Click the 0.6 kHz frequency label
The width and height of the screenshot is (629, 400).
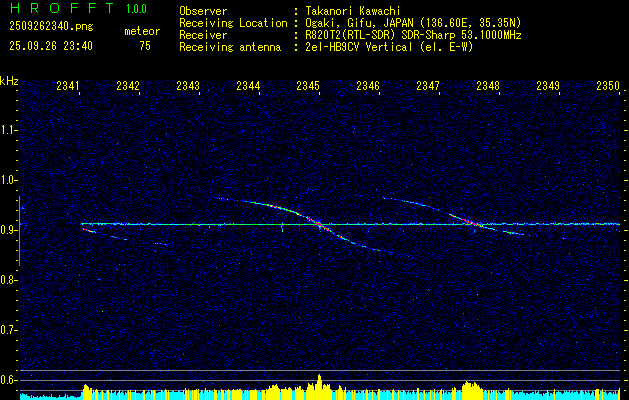pos(8,380)
